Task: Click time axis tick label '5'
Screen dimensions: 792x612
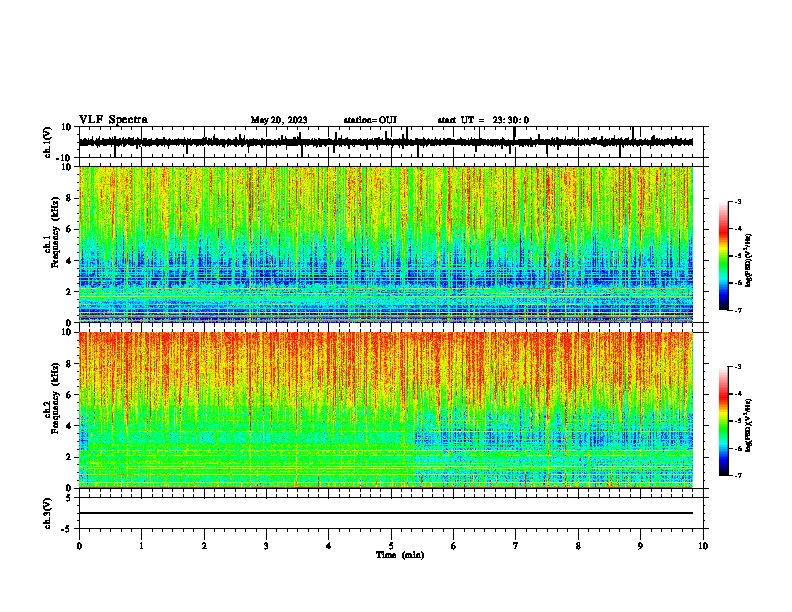Action: pyautogui.click(x=391, y=546)
